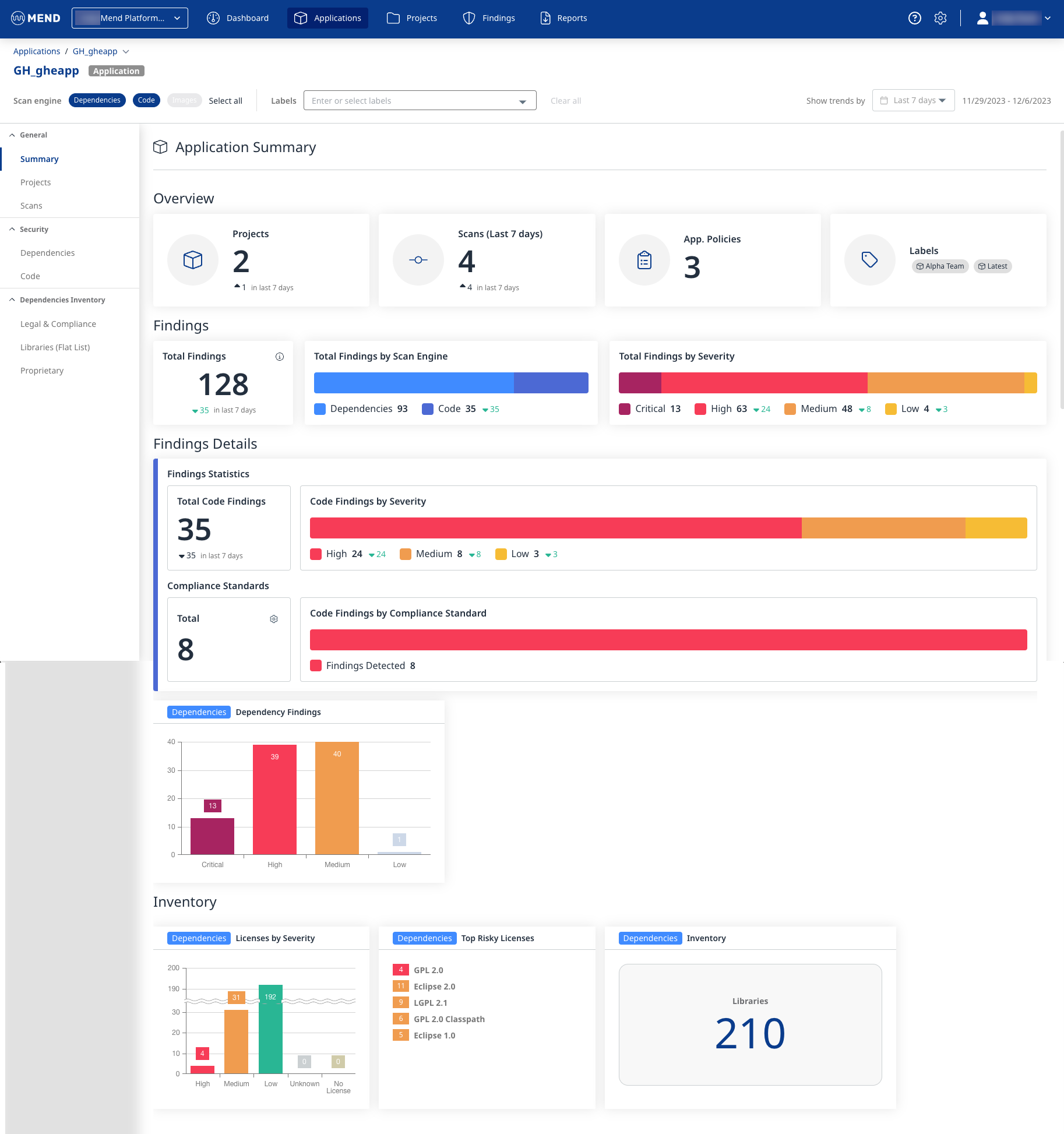Open Legal & Compliance in sidebar
The image size is (1064, 1134).
pos(58,324)
